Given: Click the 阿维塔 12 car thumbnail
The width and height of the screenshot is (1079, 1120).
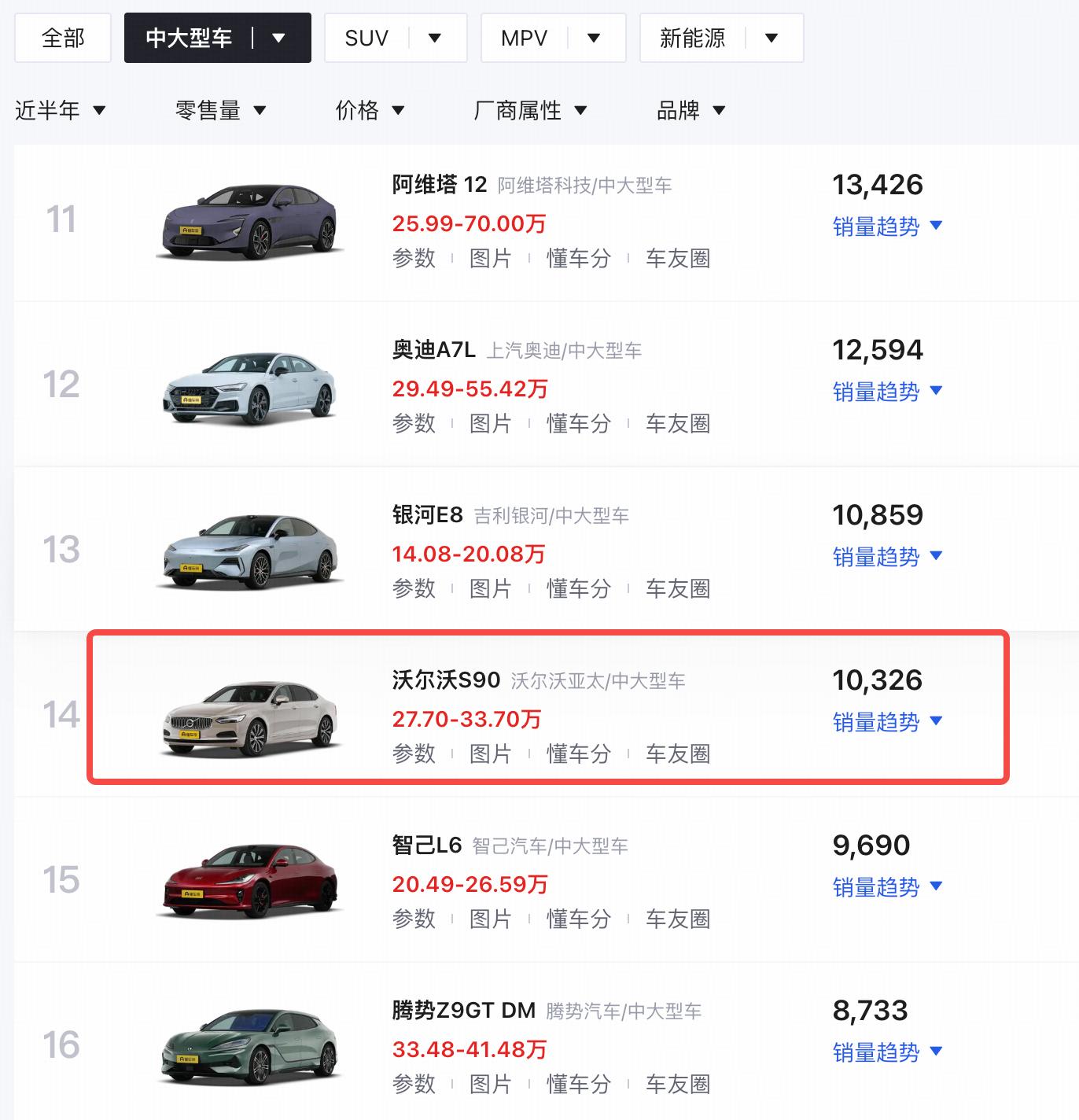Looking at the screenshot, I should pyautogui.click(x=252, y=220).
